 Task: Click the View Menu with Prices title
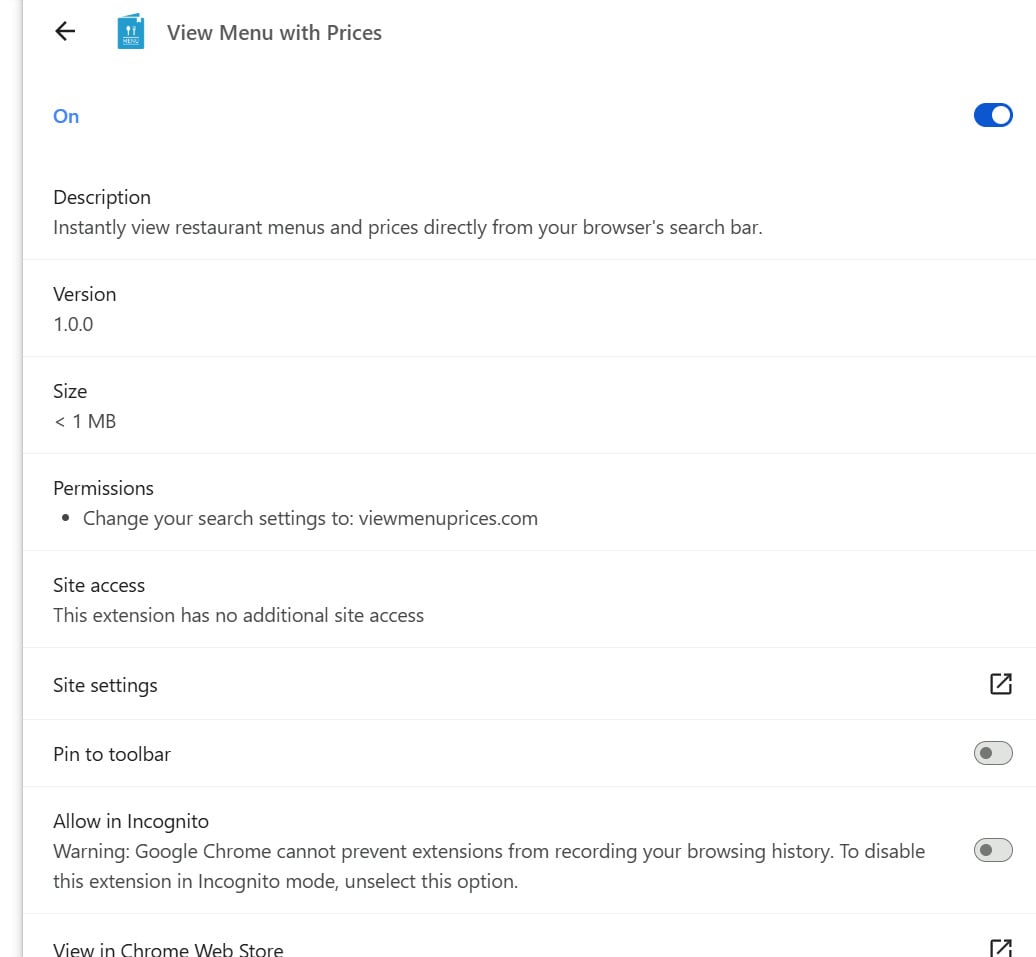(274, 32)
